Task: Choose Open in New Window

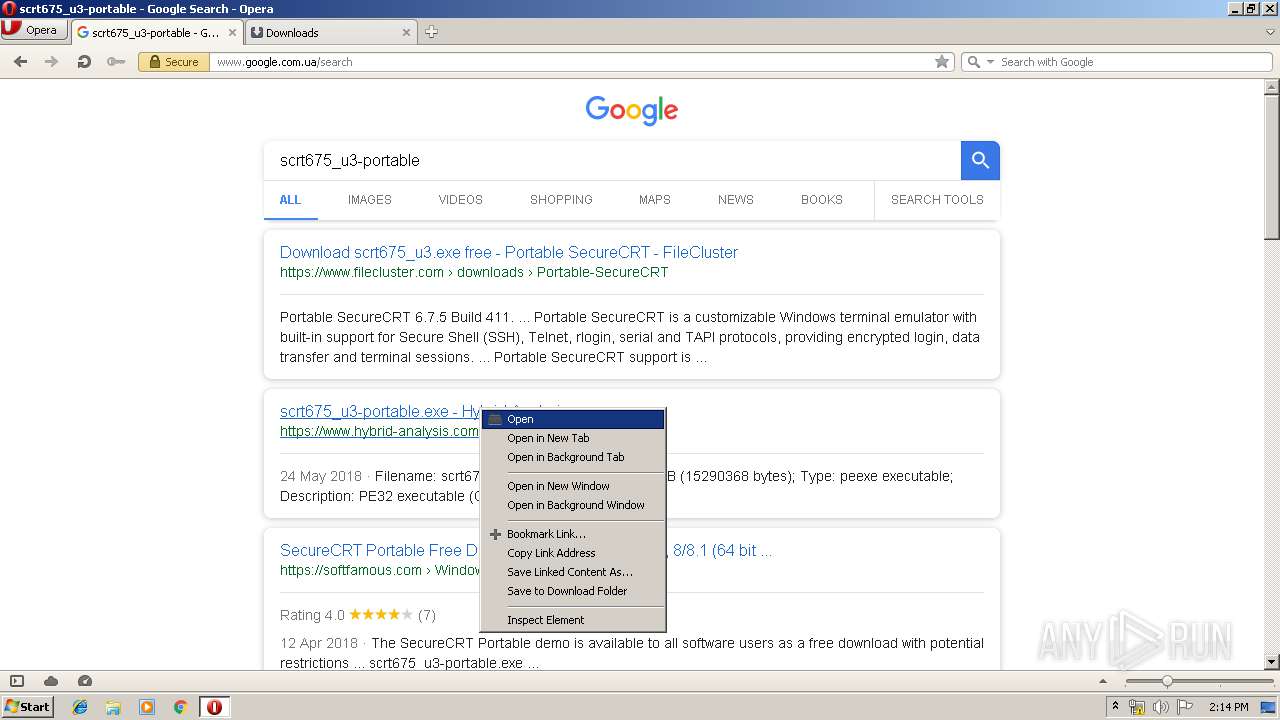Action: coord(573,486)
